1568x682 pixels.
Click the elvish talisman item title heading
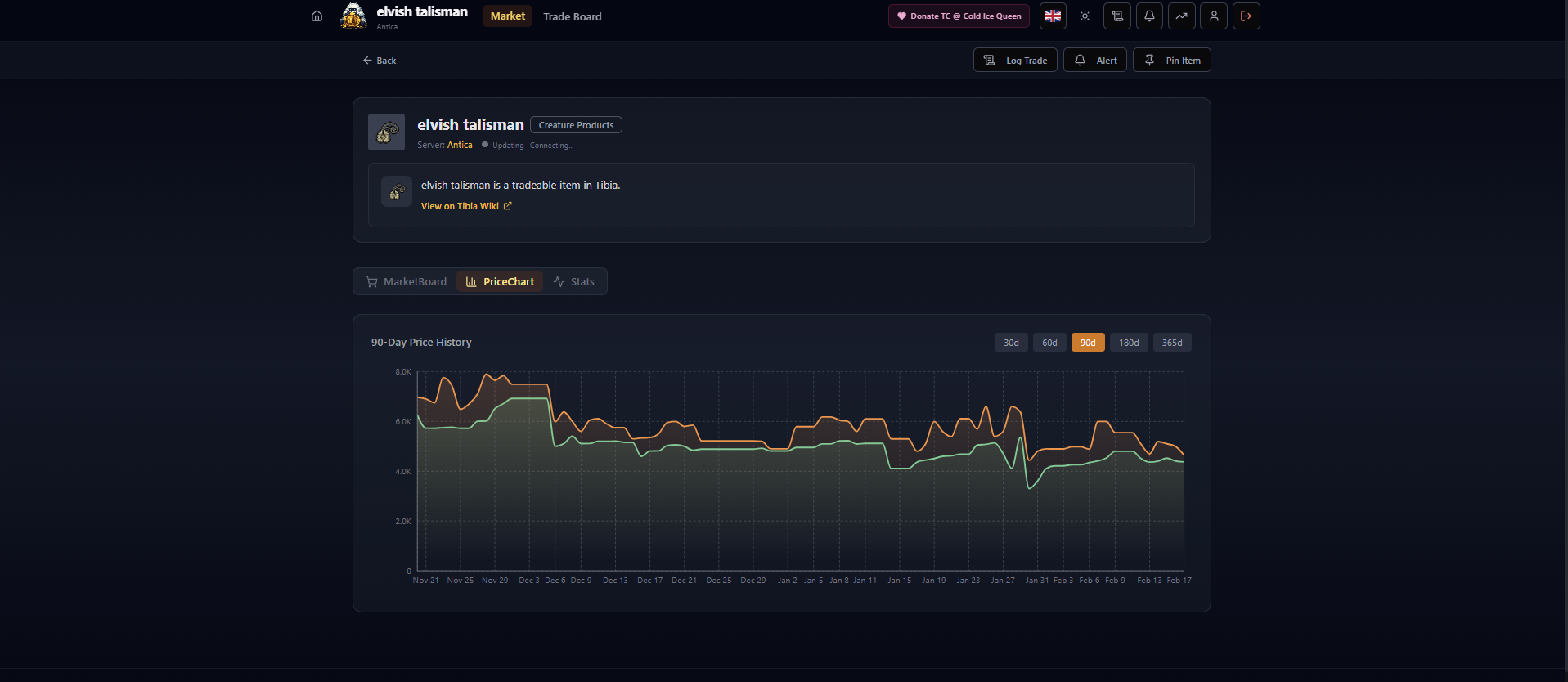(470, 124)
